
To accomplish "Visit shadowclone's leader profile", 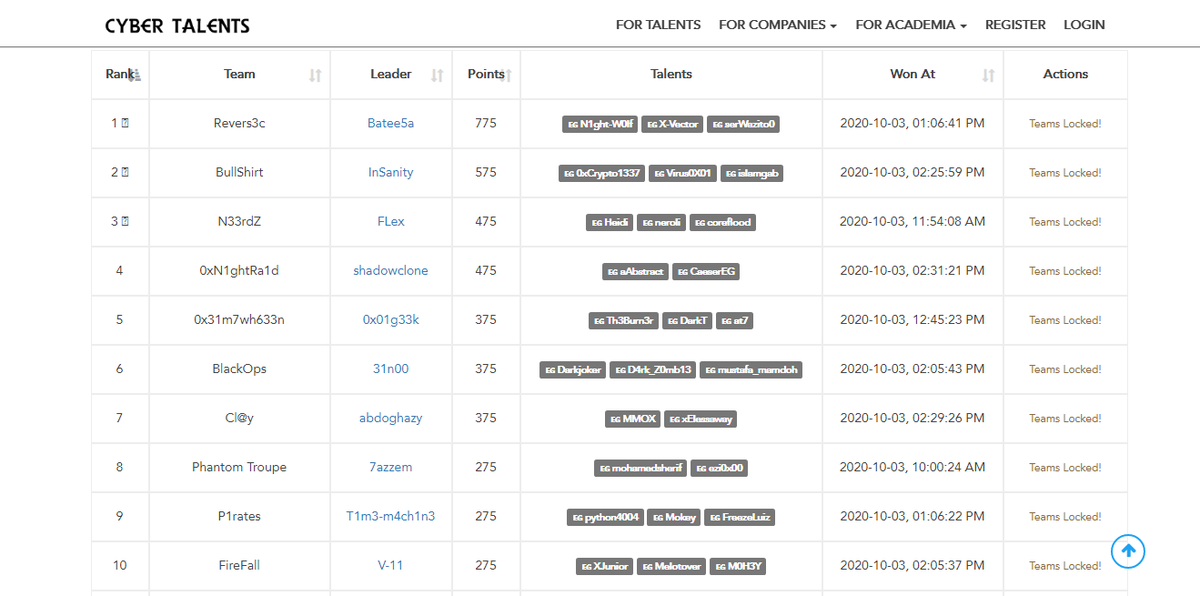I will (x=390, y=270).
